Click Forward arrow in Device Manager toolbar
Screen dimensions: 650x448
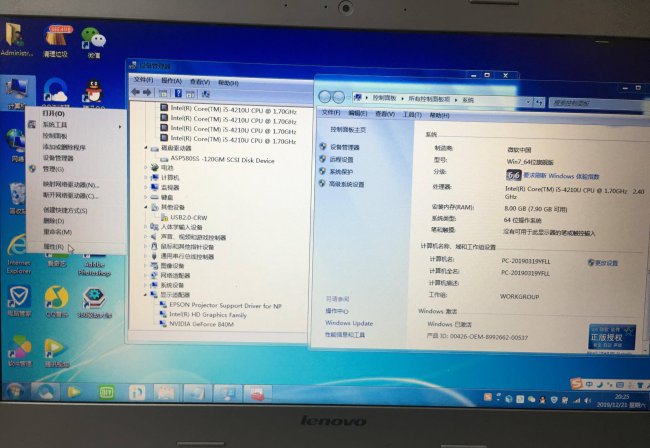pyautogui.click(x=147, y=92)
